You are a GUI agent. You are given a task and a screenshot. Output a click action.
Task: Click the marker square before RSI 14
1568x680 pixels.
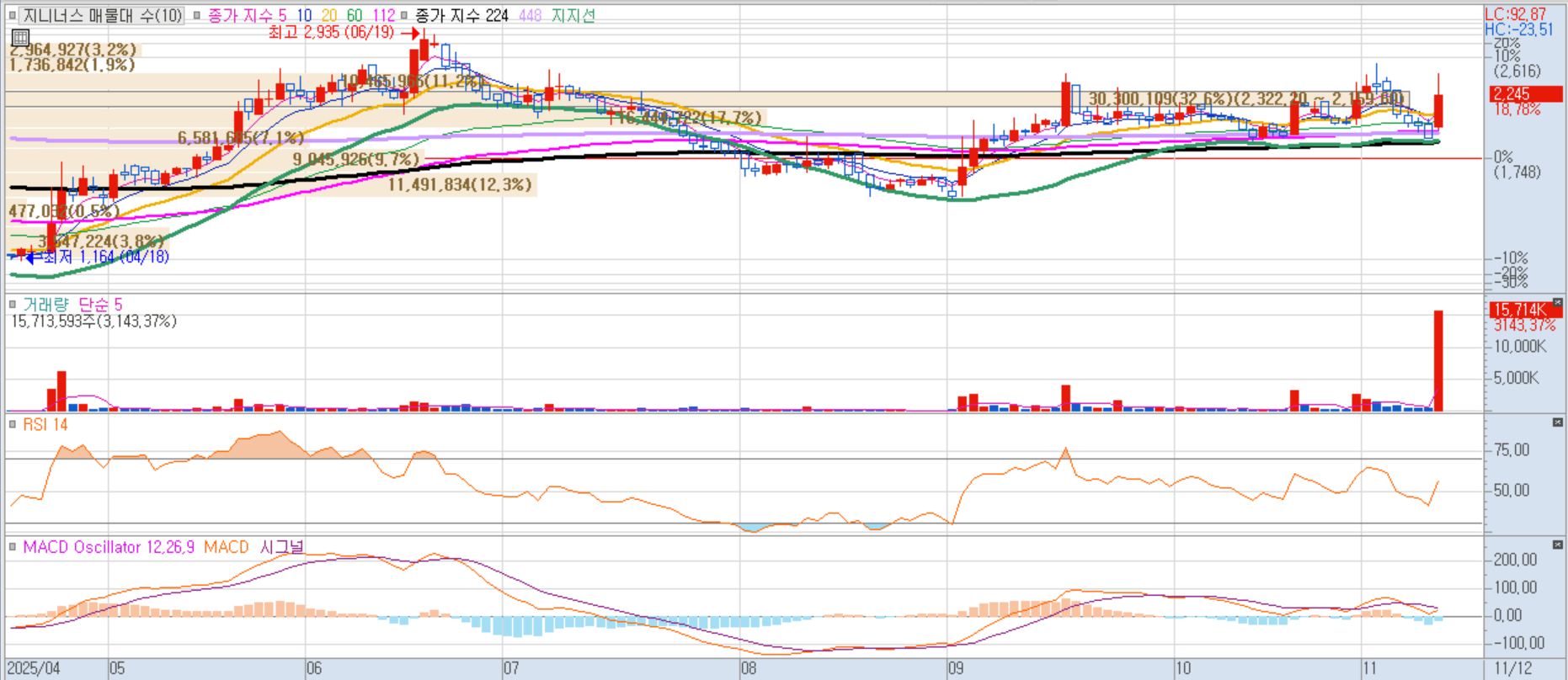(13, 425)
